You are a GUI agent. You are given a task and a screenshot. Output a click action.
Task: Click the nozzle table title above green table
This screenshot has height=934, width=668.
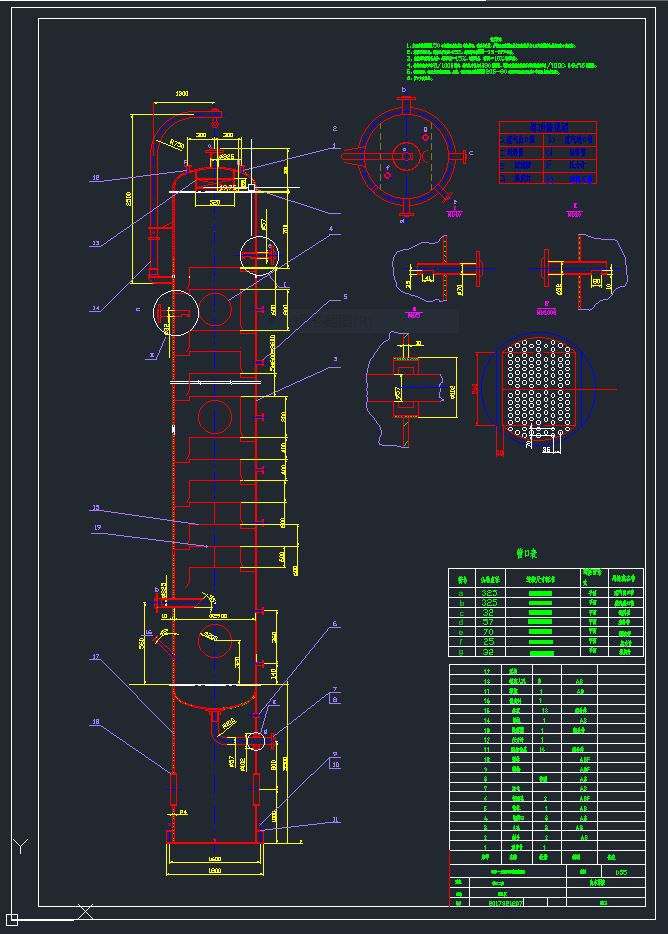pyautogui.click(x=526, y=553)
